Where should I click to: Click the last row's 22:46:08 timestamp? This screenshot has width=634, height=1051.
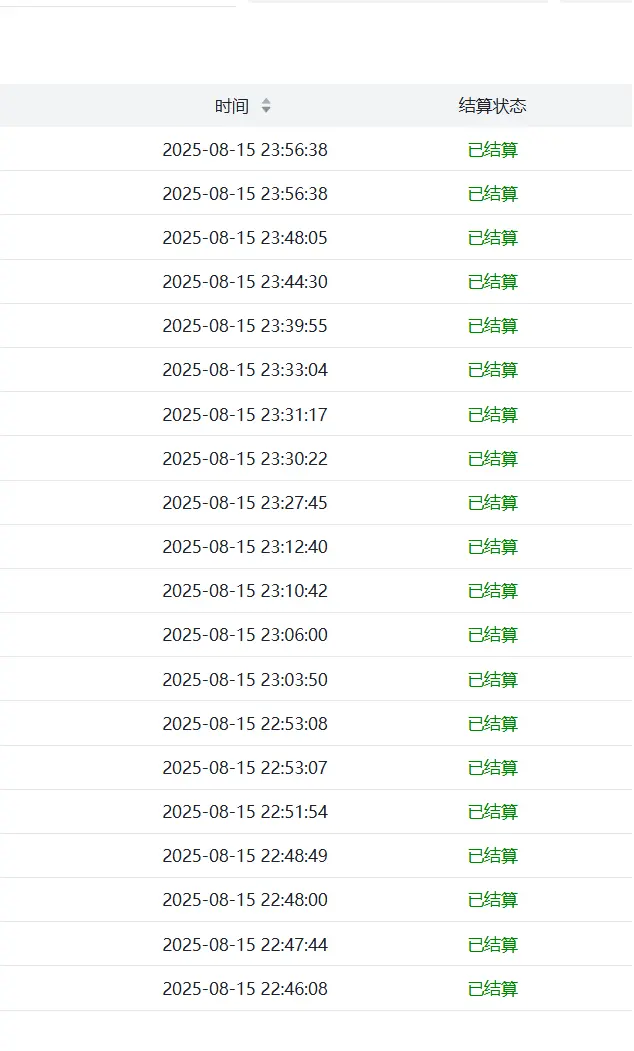245,989
